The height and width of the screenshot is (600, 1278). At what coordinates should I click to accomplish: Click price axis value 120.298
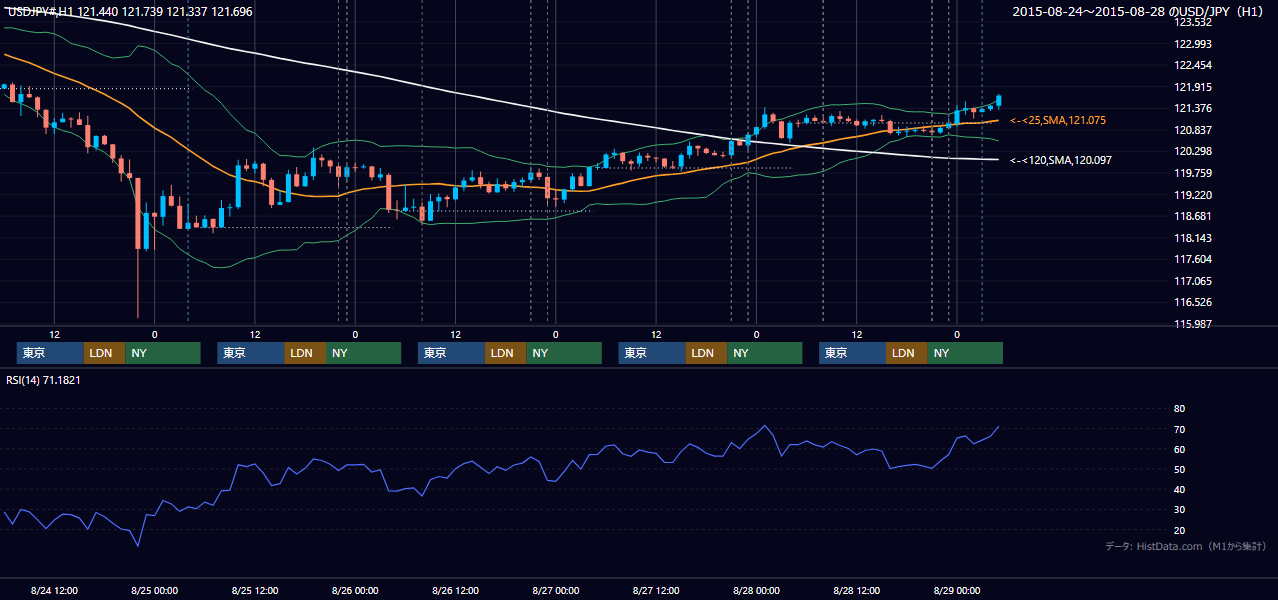1193,151
